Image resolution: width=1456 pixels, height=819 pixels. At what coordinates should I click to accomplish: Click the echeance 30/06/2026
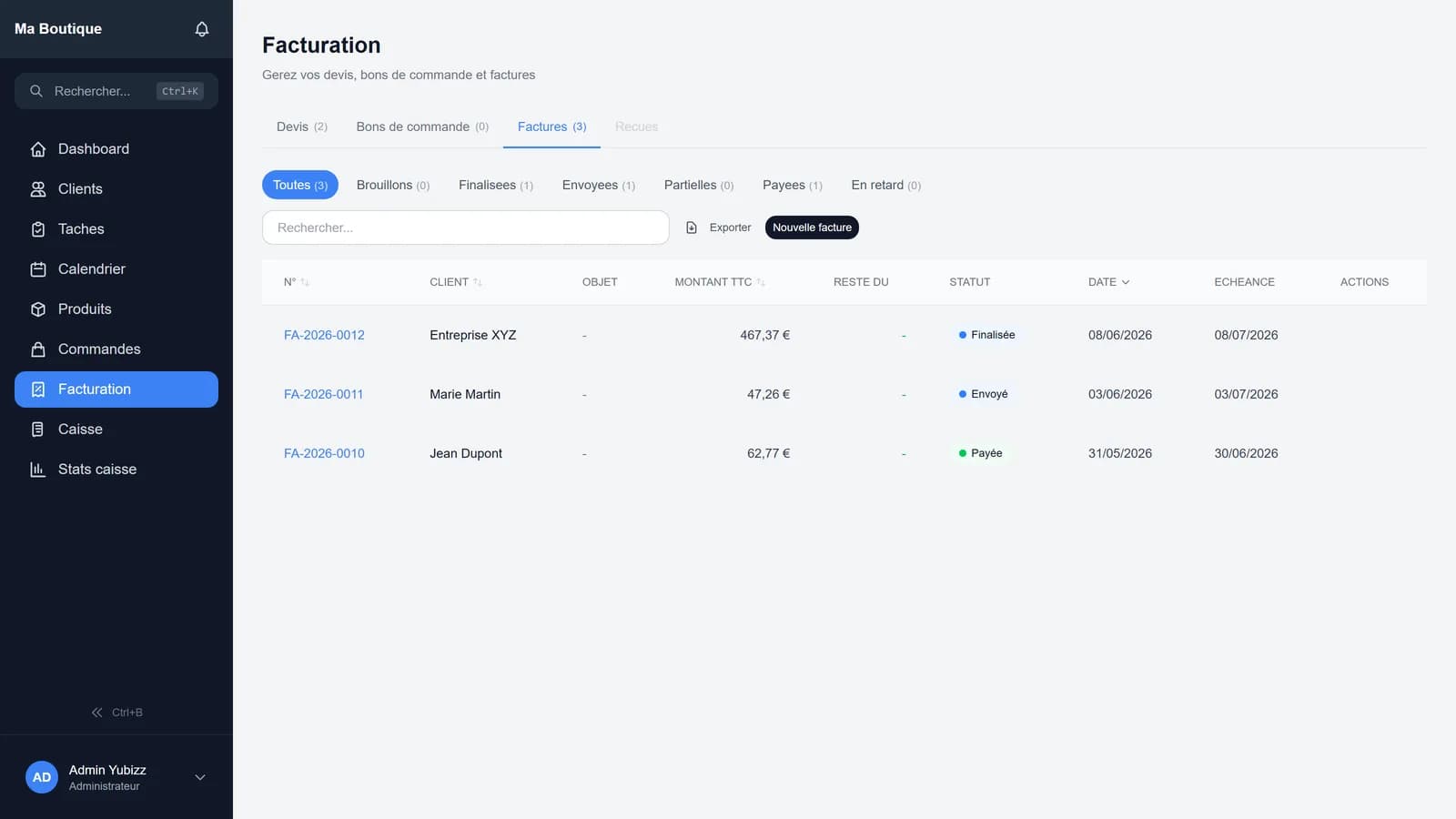coord(1246,453)
